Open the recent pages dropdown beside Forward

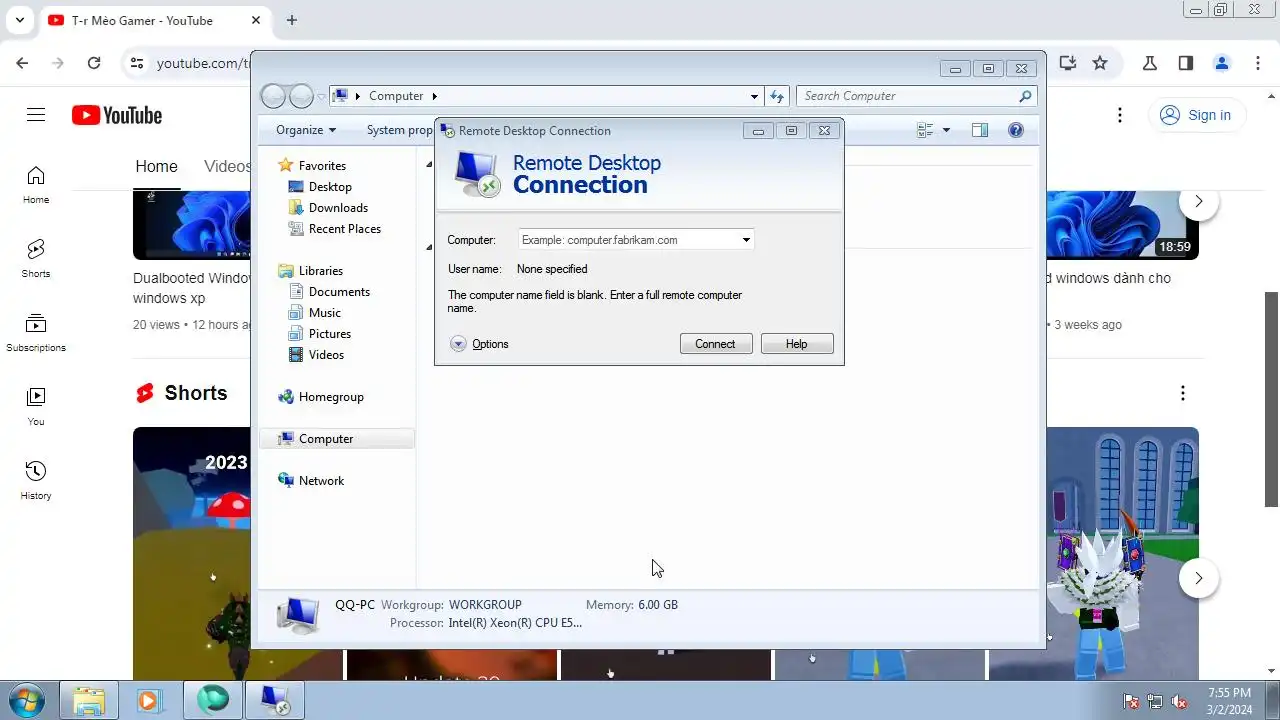[321, 96]
